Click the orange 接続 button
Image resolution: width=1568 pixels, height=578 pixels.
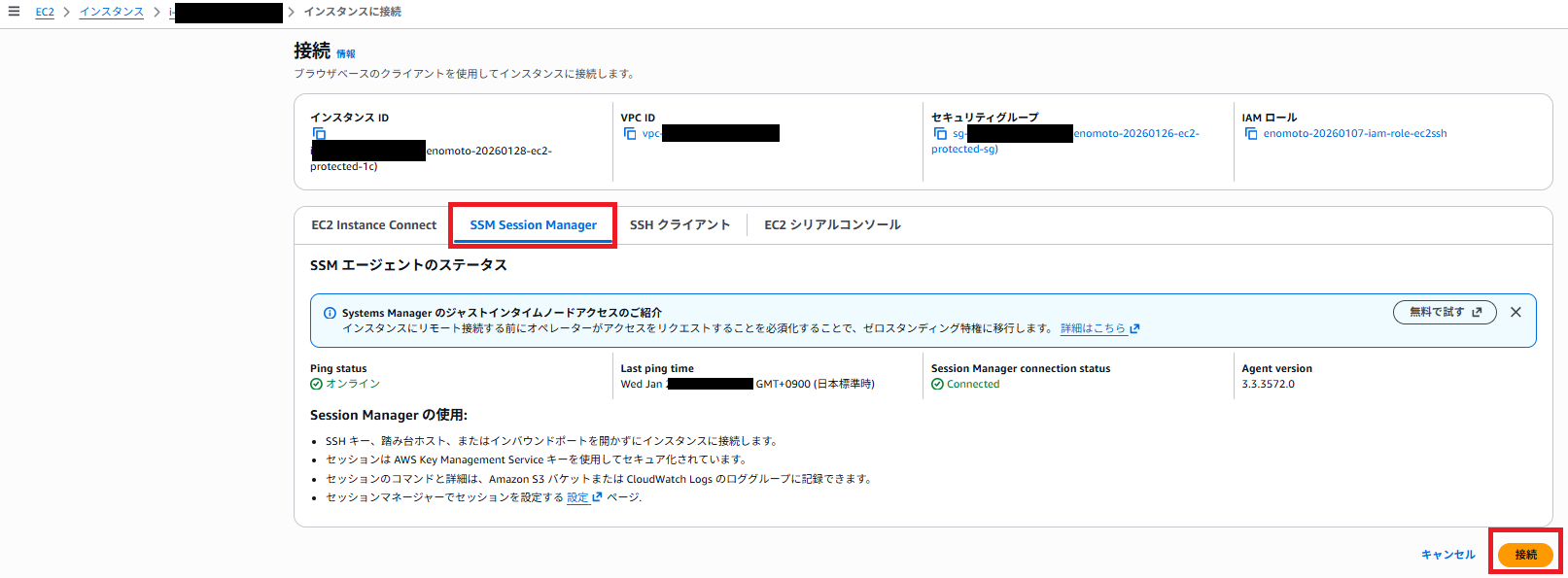click(x=1525, y=555)
